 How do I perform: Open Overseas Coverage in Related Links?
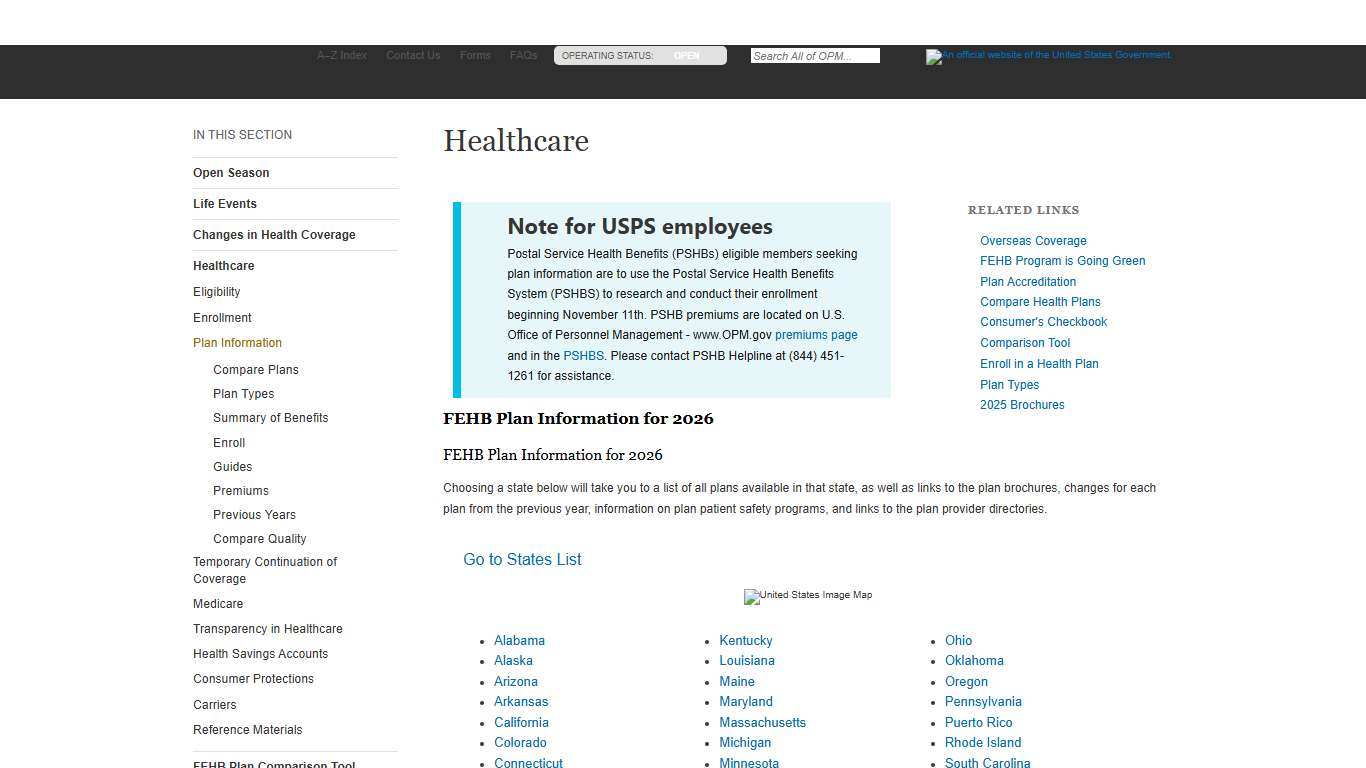(1033, 240)
